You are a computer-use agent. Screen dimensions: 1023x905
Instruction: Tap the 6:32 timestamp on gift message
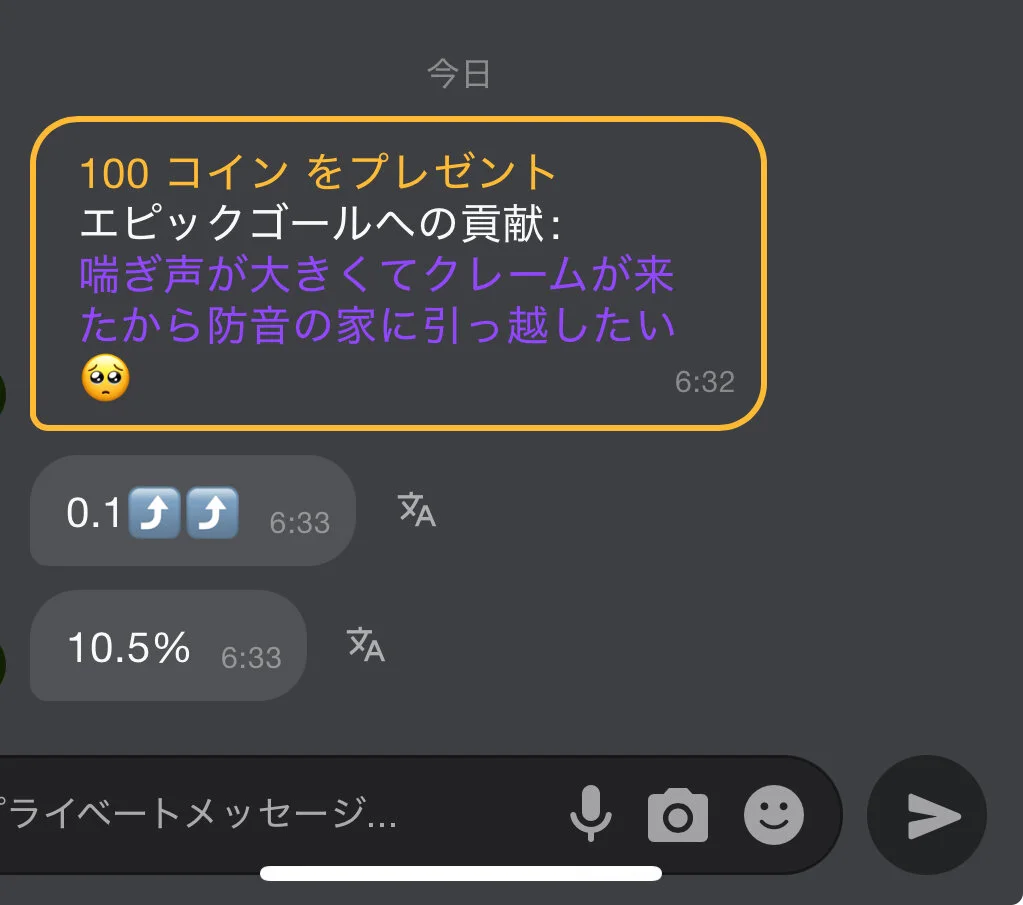[x=705, y=382]
